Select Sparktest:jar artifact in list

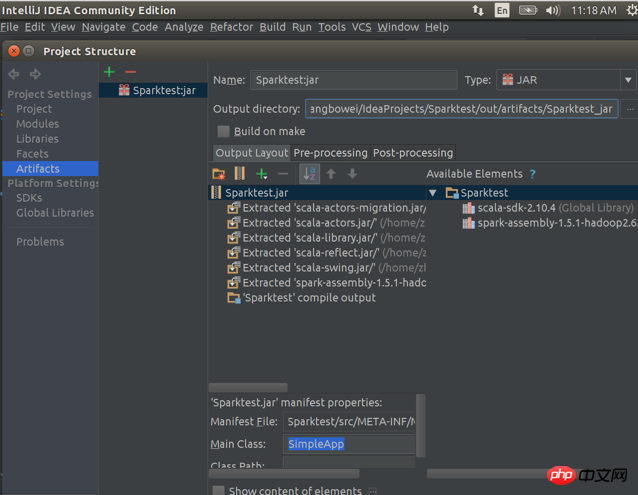click(153, 90)
